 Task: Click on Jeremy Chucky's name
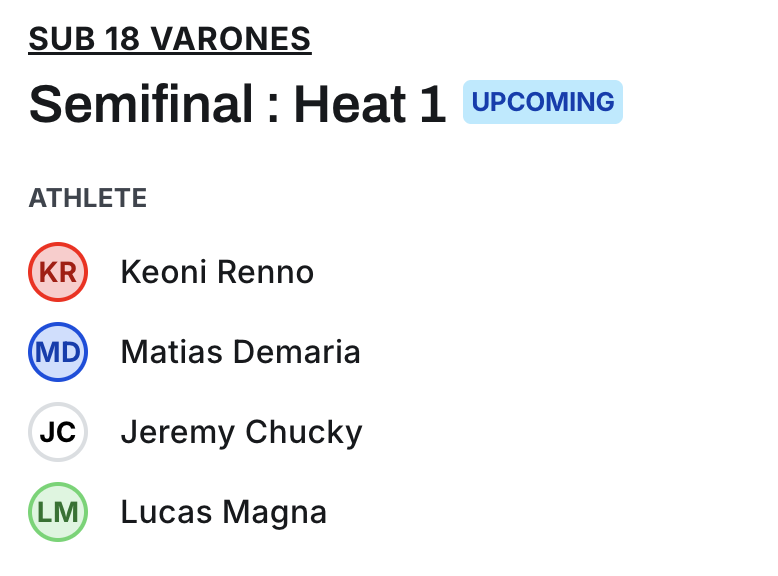click(241, 432)
